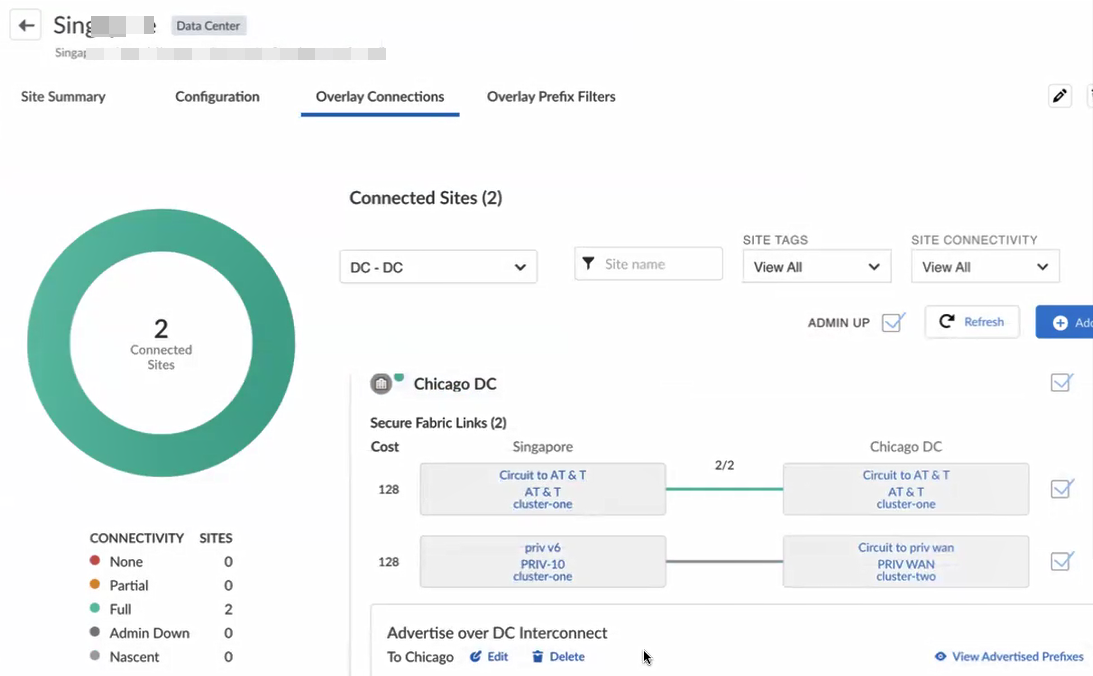Toggle the Chicago DC site checkbox
Image resolution: width=1093 pixels, height=676 pixels.
(x=1061, y=383)
